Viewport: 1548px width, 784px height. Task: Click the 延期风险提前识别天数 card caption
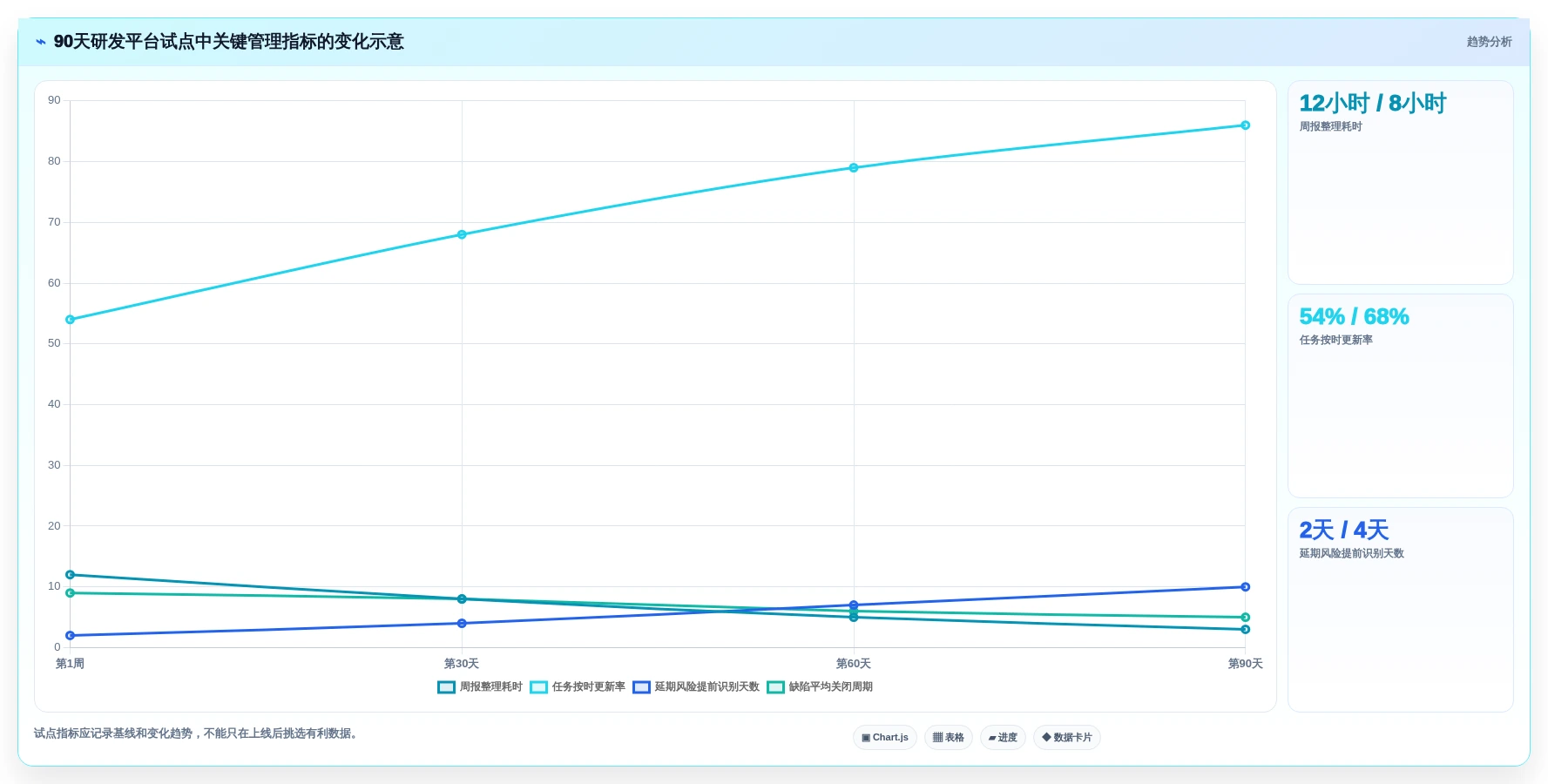[x=1352, y=553]
